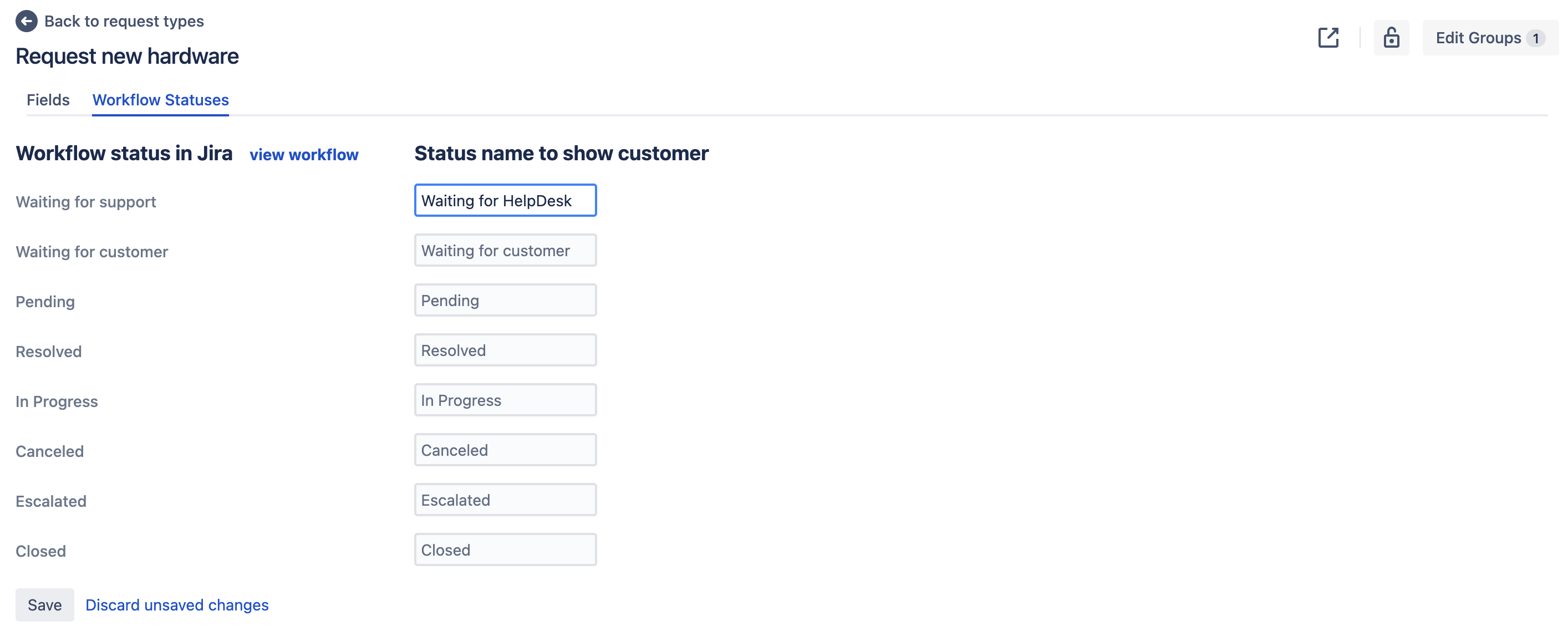Edit the In Progress status name field
1568x631 pixels.
tap(505, 399)
